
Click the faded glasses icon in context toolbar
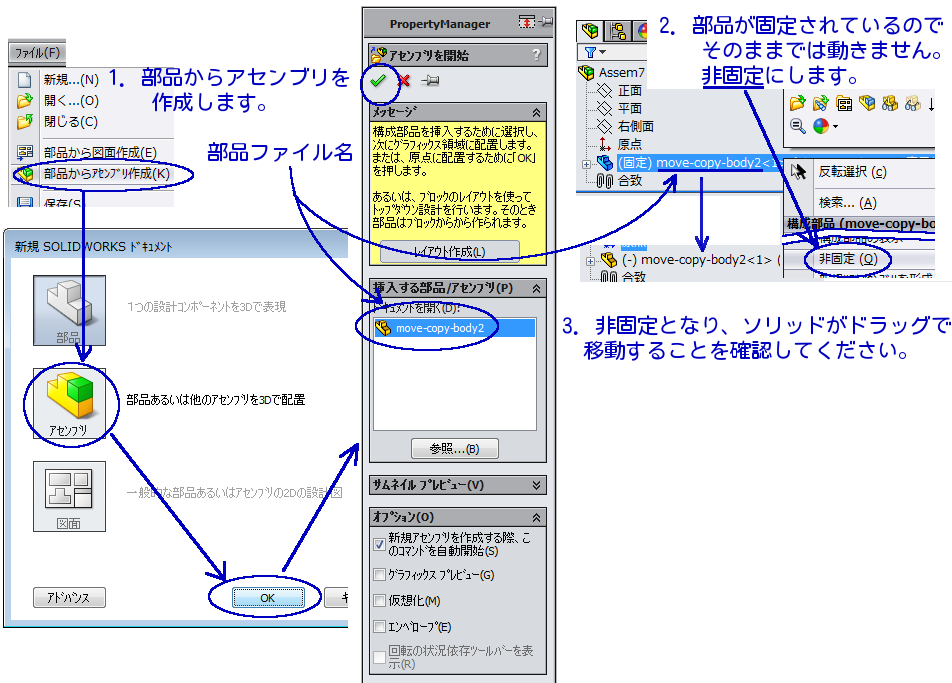[x=913, y=103]
